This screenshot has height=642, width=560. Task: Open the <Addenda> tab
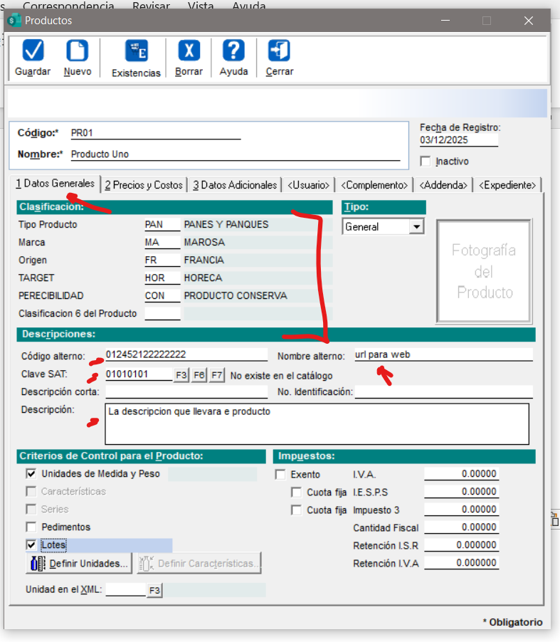click(x=443, y=185)
